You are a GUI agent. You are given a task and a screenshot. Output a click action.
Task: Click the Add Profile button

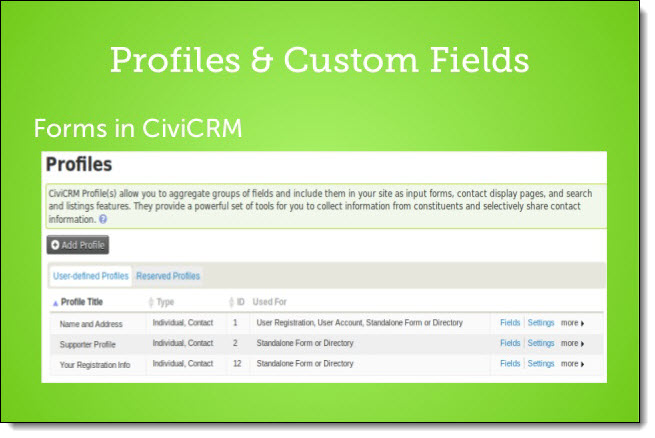(x=78, y=245)
